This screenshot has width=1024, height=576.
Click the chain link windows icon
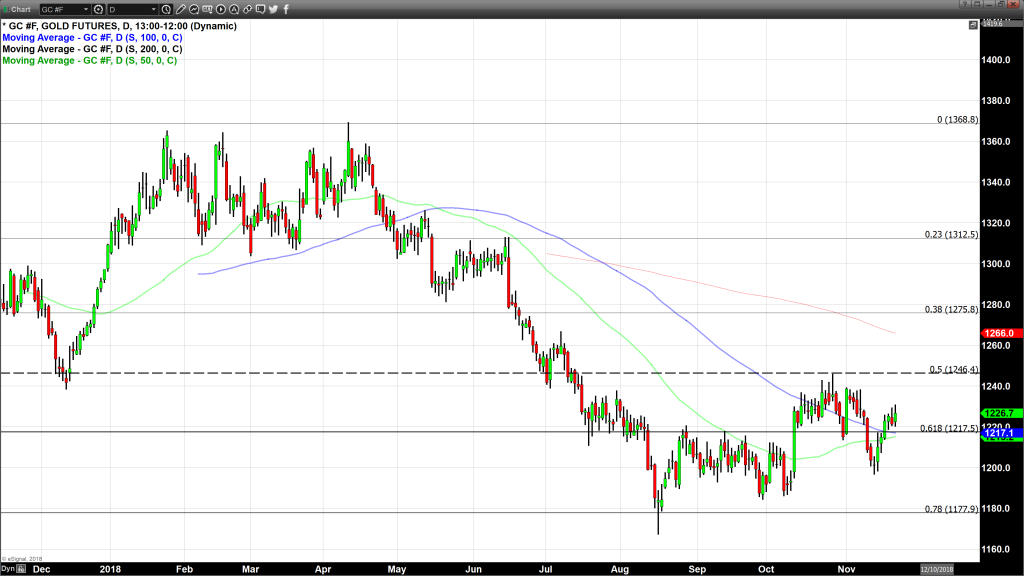[x=248, y=9]
